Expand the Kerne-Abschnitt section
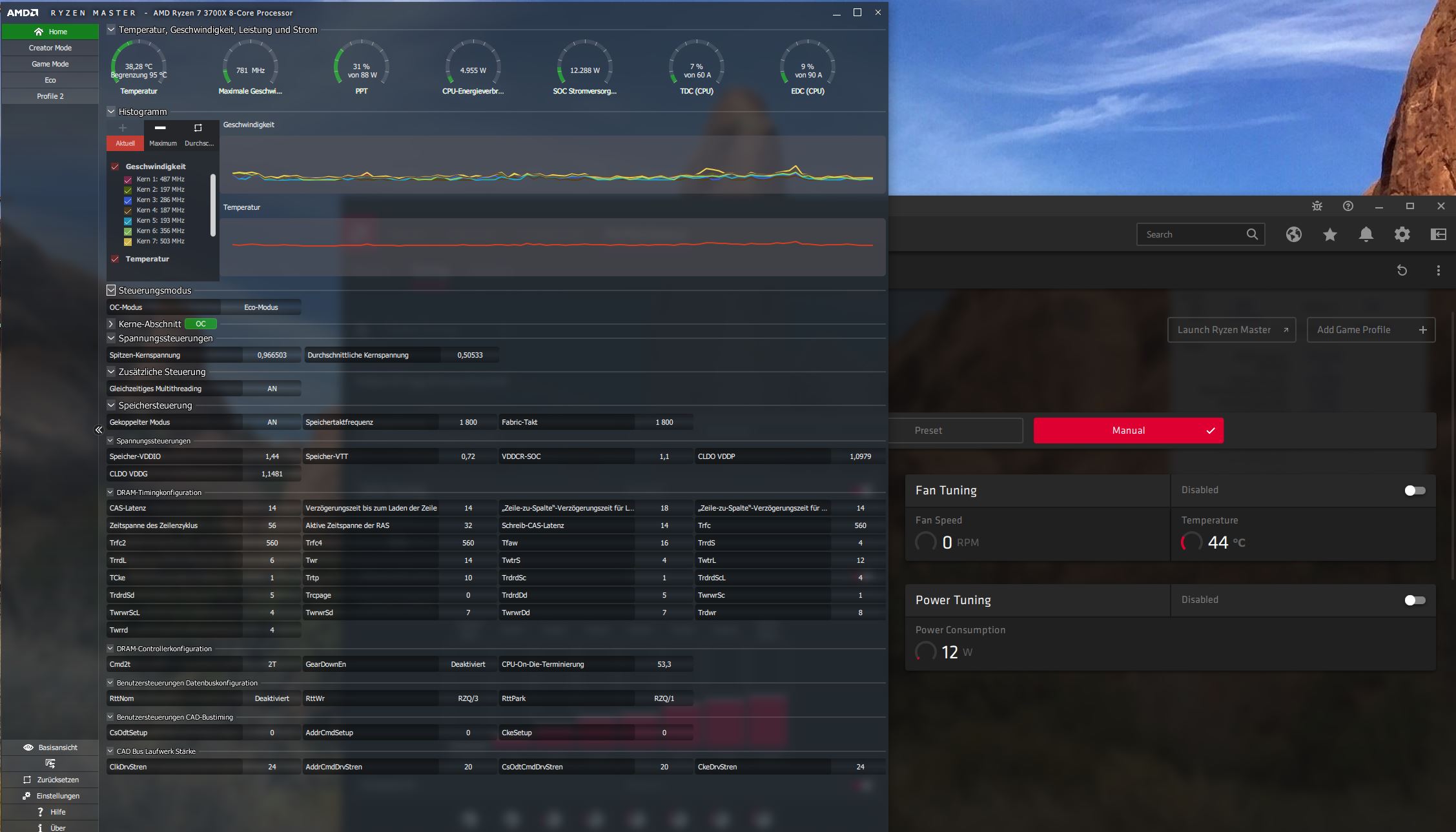Viewport: 1456px width, 832px height. tap(111, 324)
